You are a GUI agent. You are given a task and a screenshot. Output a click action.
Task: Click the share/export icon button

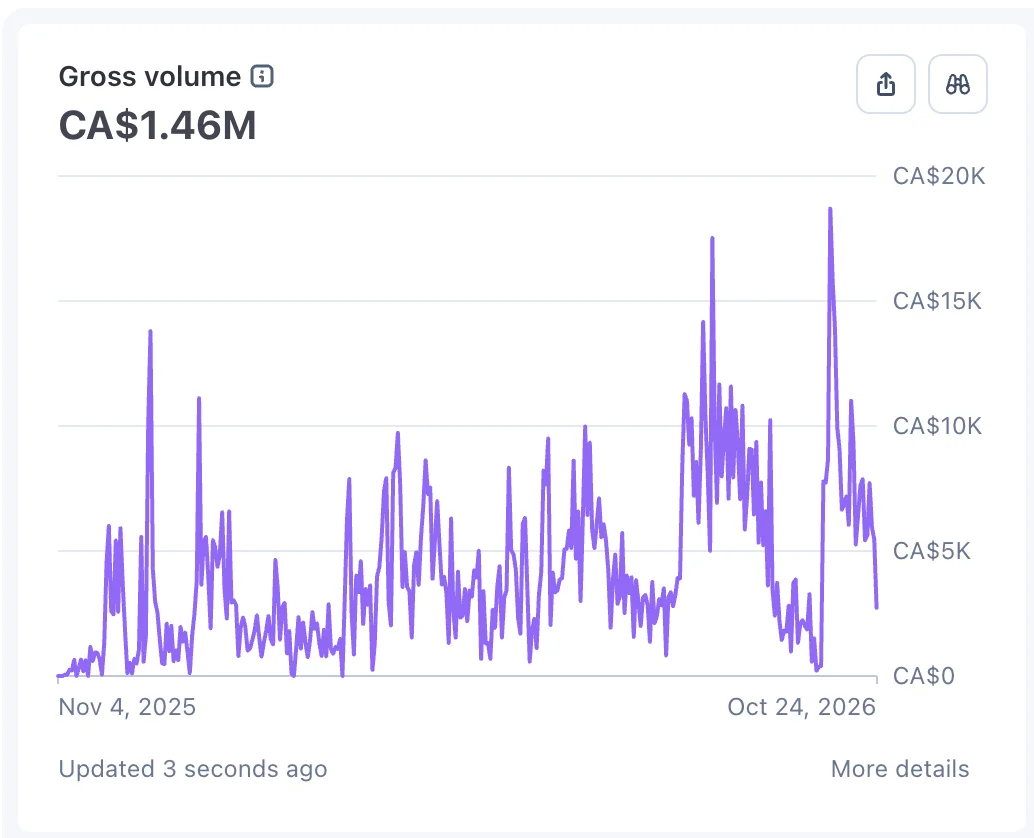tap(886, 84)
